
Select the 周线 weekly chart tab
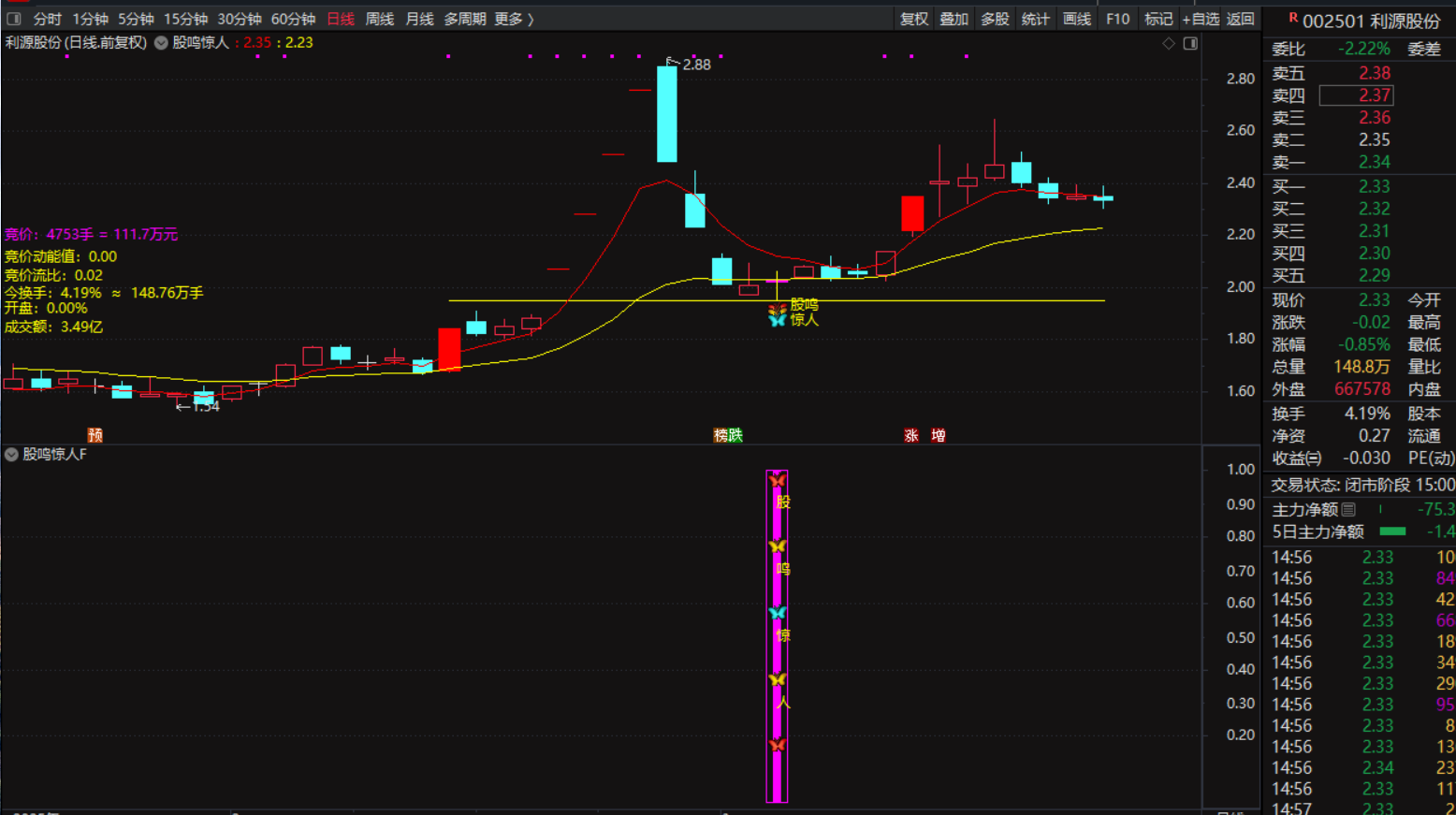(379, 19)
